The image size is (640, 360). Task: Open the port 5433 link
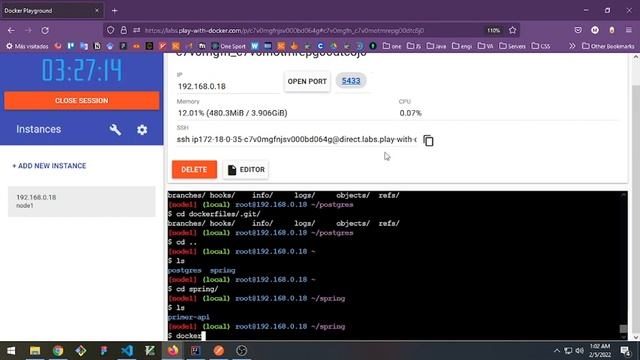351,81
